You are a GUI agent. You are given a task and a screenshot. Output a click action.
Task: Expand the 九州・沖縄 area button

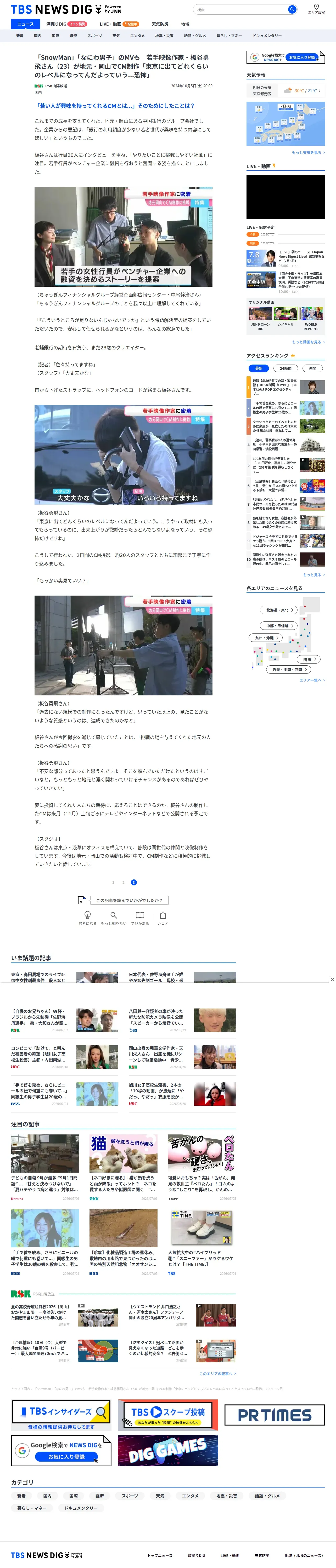[x=266, y=638]
